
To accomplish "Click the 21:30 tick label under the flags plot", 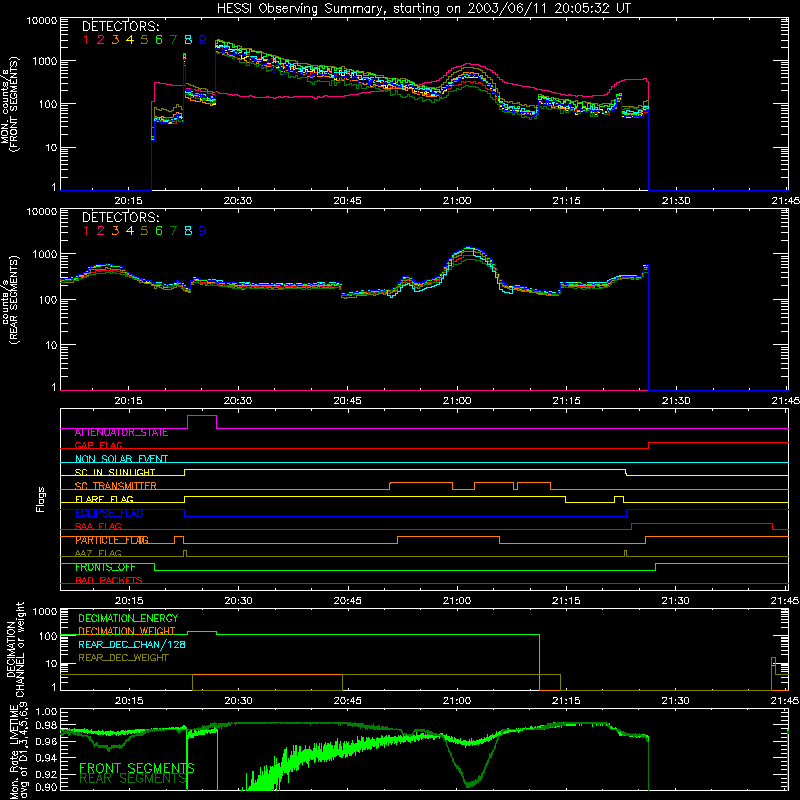I will [676, 601].
